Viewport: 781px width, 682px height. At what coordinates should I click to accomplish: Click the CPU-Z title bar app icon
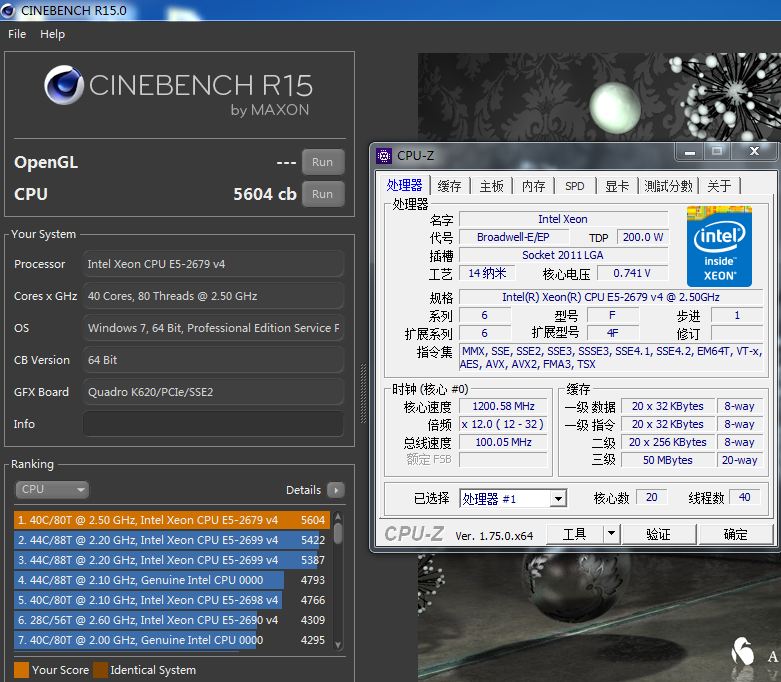click(x=384, y=156)
